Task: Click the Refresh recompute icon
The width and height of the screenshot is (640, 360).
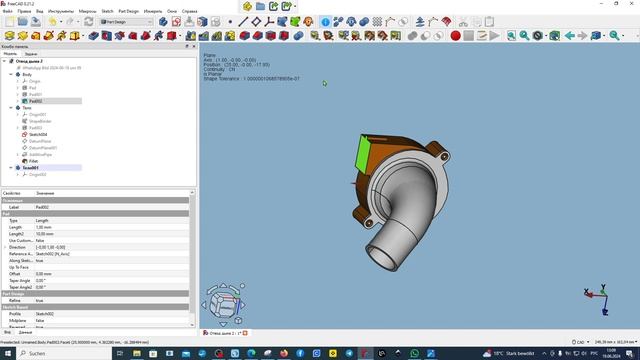Action: pos(89,22)
